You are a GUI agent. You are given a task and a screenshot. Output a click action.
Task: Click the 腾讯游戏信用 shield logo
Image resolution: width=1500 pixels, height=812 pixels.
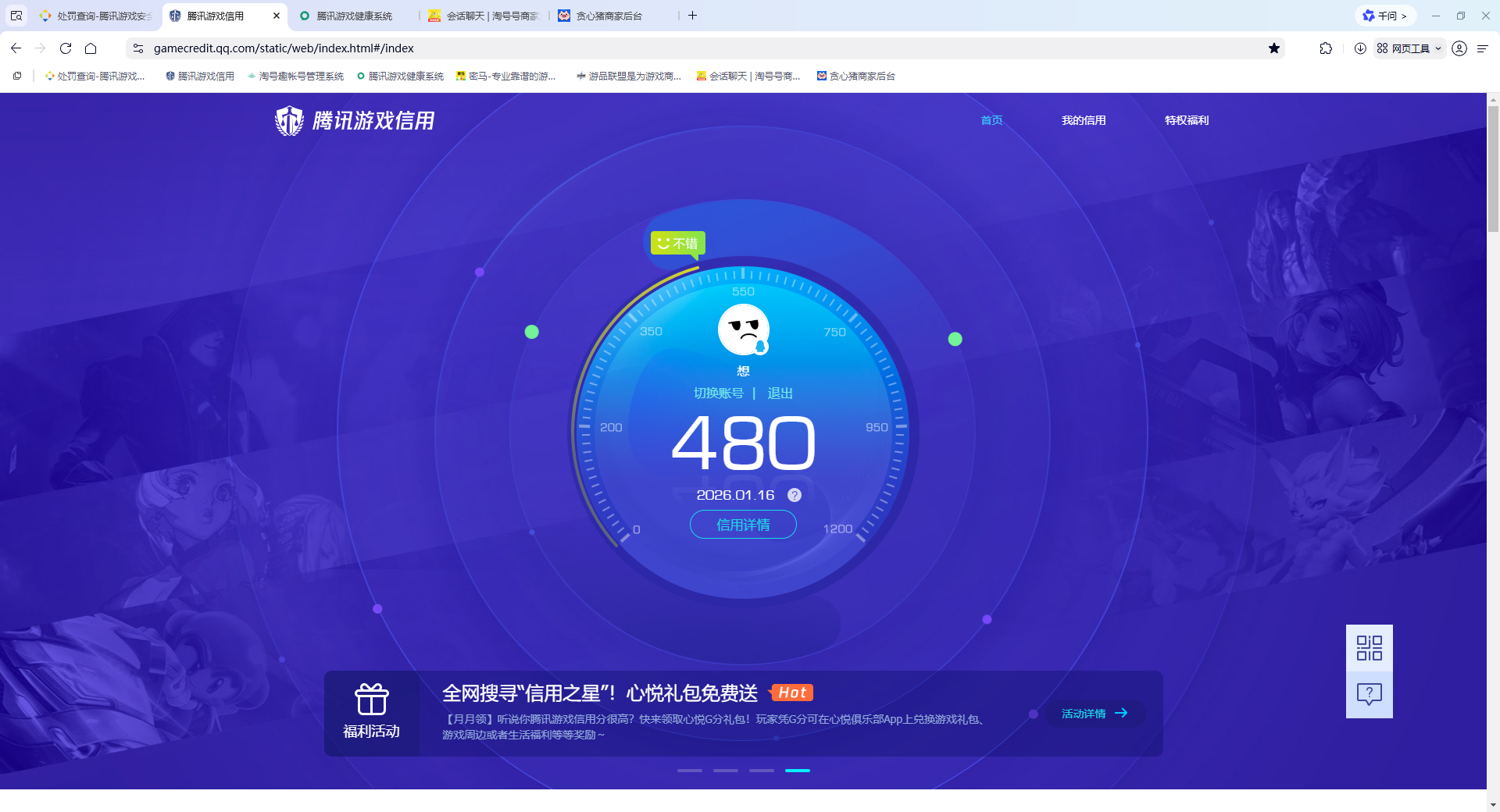(x=289, y=120)
